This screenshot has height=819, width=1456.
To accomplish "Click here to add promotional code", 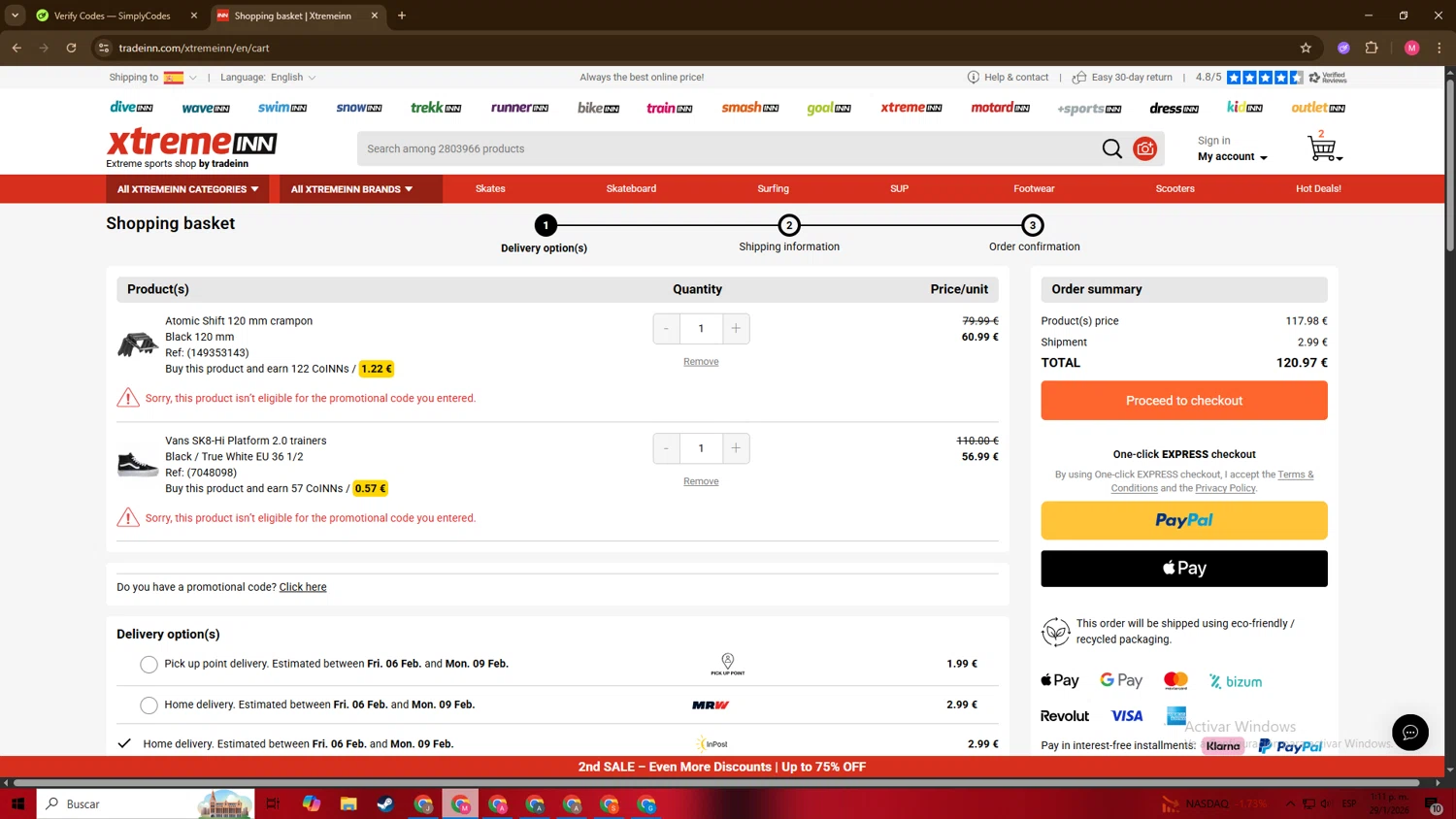I will [x=303, y=587].
